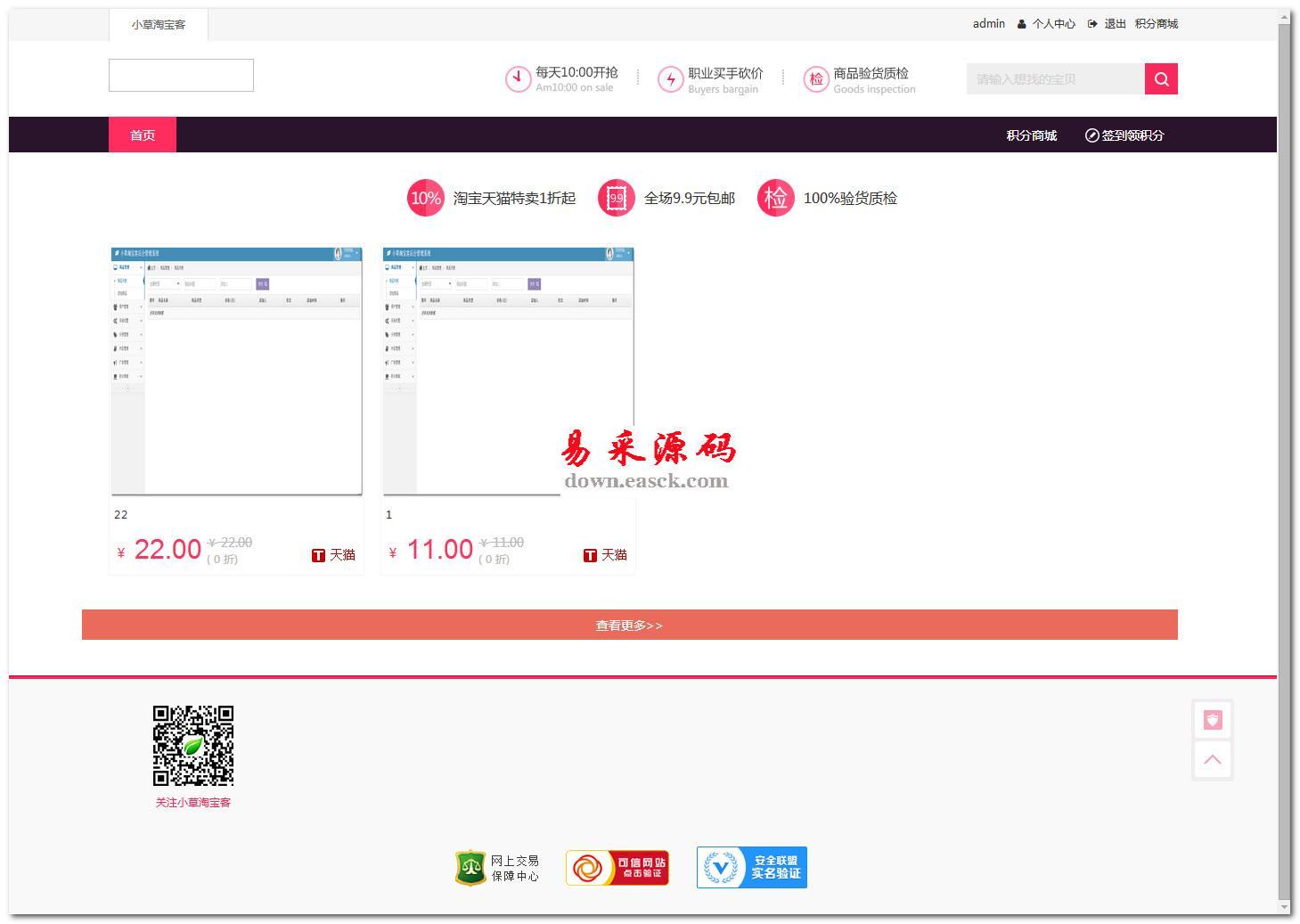Click the blue 安全联盟 实名验证 badge
This screenshot has width=1300, height=924.
point(751,867)
